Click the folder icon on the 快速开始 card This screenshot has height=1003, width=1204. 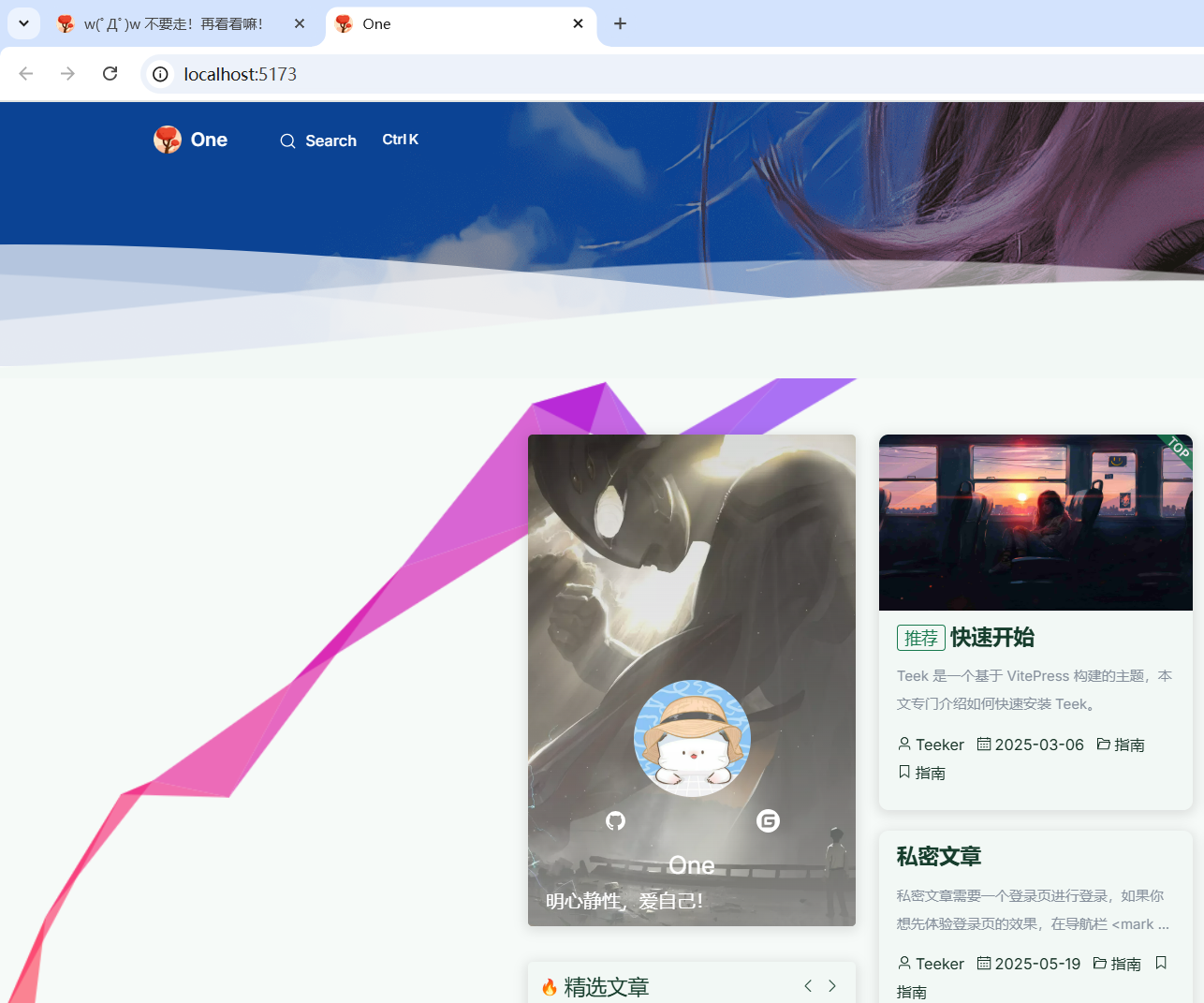[1104, 744]
